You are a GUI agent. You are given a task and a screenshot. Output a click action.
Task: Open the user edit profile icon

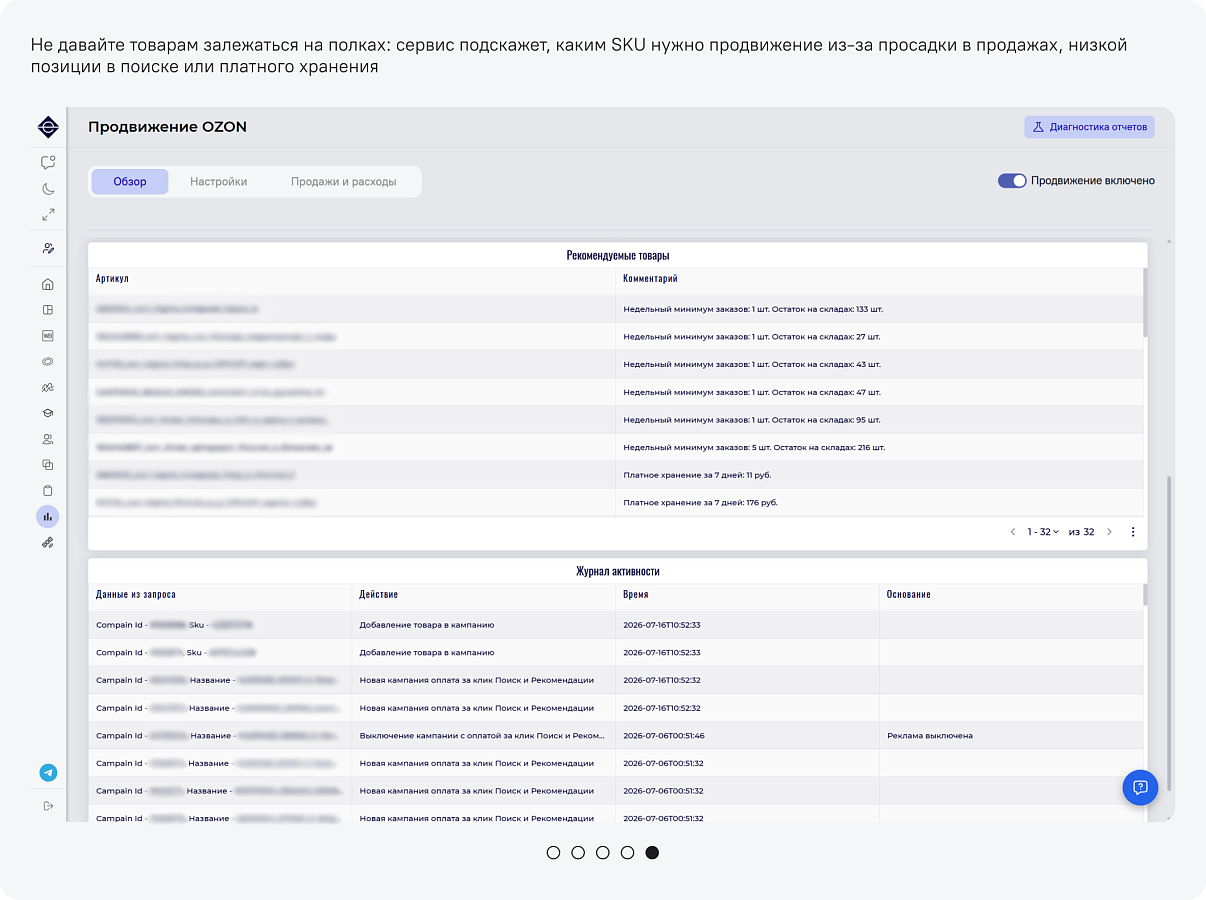[x=48, y=248]
